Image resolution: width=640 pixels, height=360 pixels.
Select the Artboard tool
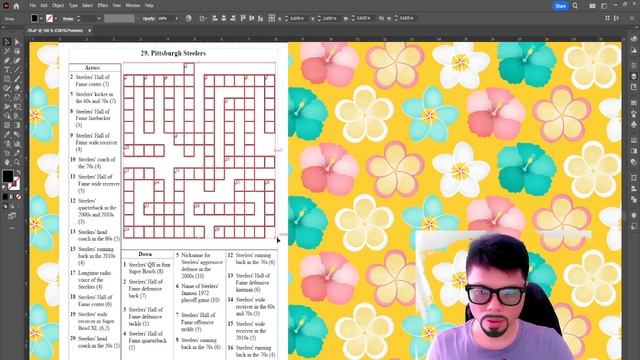coord(7,153)
